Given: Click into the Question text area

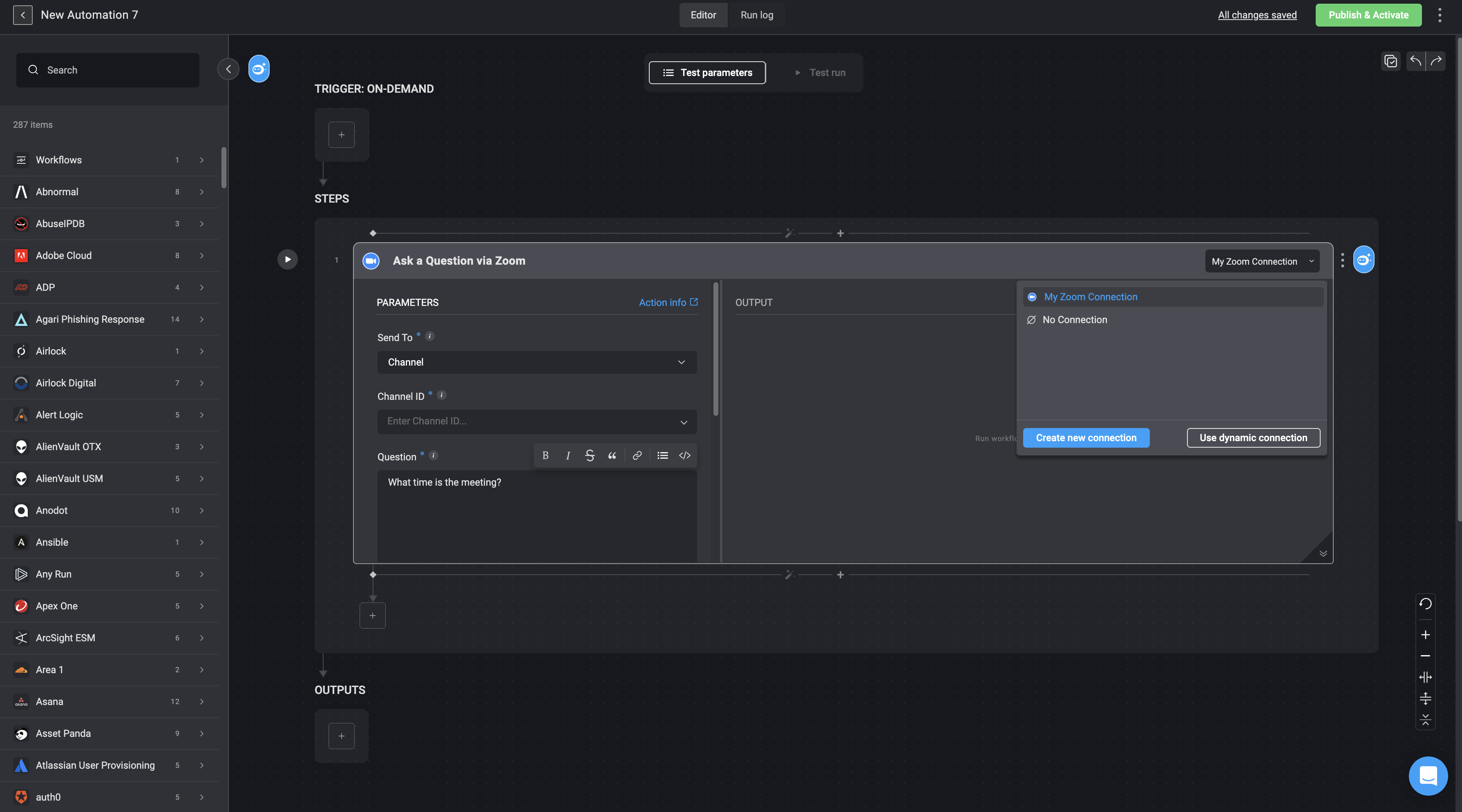Looking at the screenshot, I should (537, 516).
